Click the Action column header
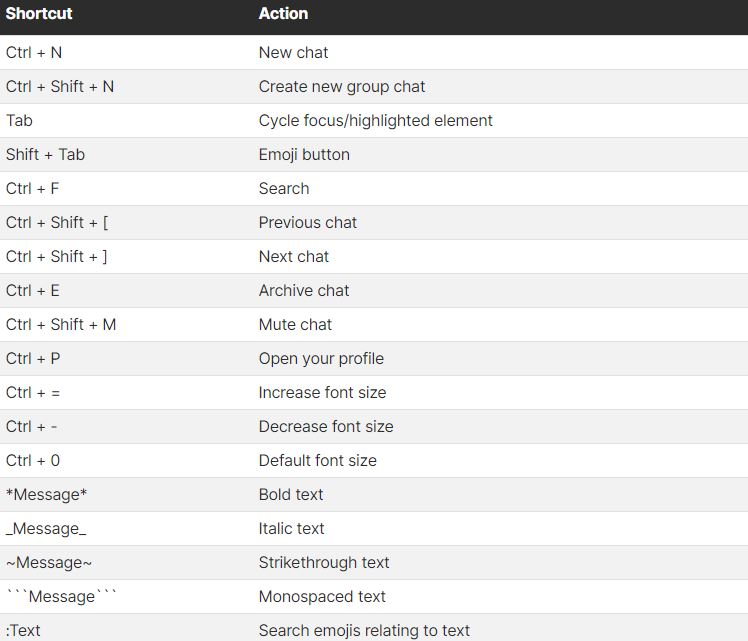748x641 pixels. [x=283, y=14]
